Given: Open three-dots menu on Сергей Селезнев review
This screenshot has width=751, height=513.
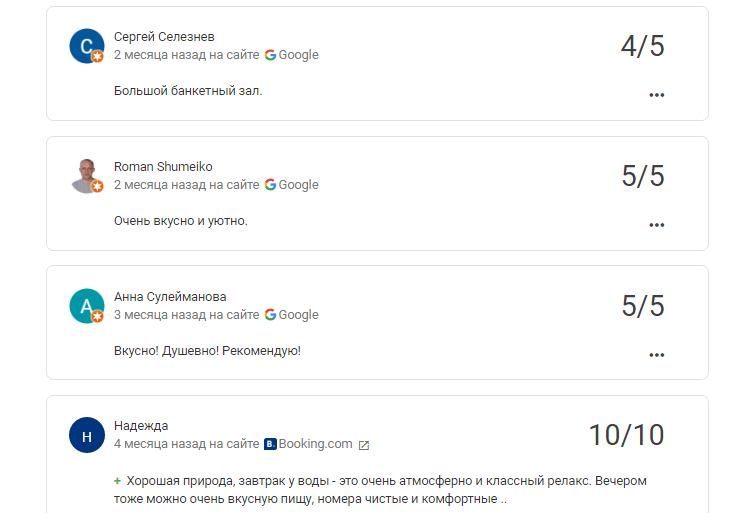Looking at the screenshot, I should [657, 95].
